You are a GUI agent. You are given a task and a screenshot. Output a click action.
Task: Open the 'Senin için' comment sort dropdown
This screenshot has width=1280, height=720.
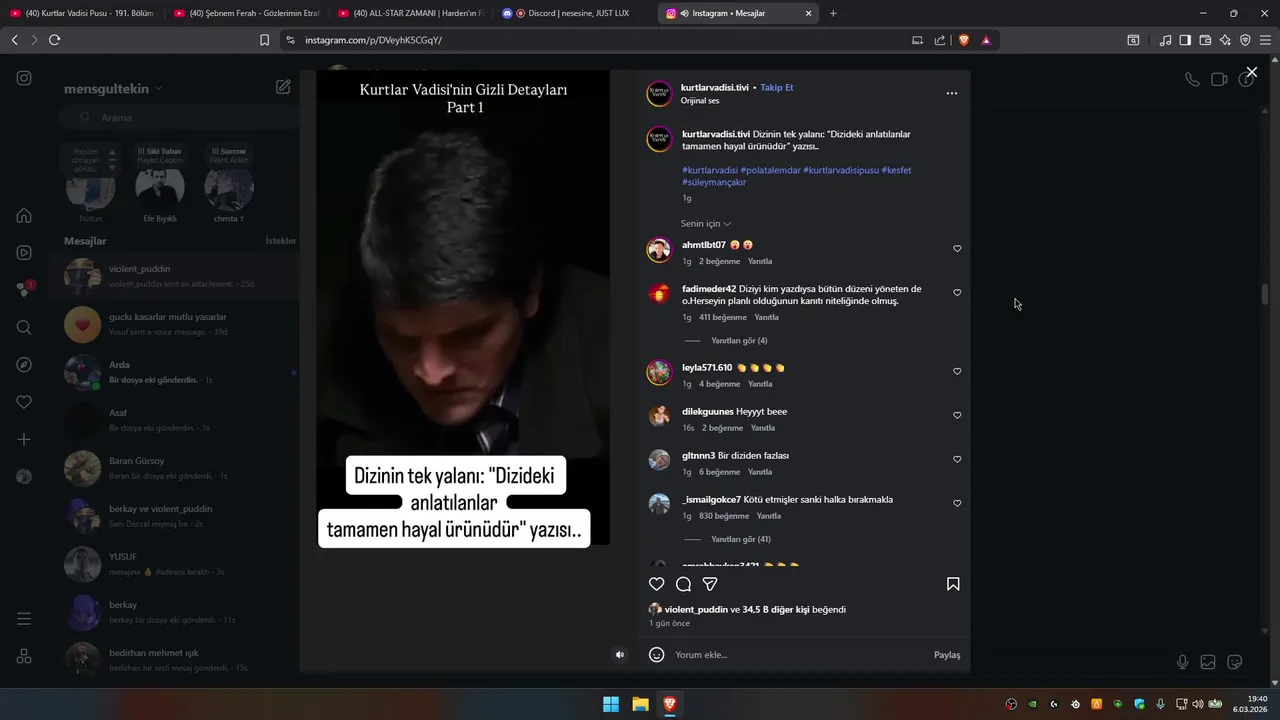pyautogui.click(x=706, y=224)
